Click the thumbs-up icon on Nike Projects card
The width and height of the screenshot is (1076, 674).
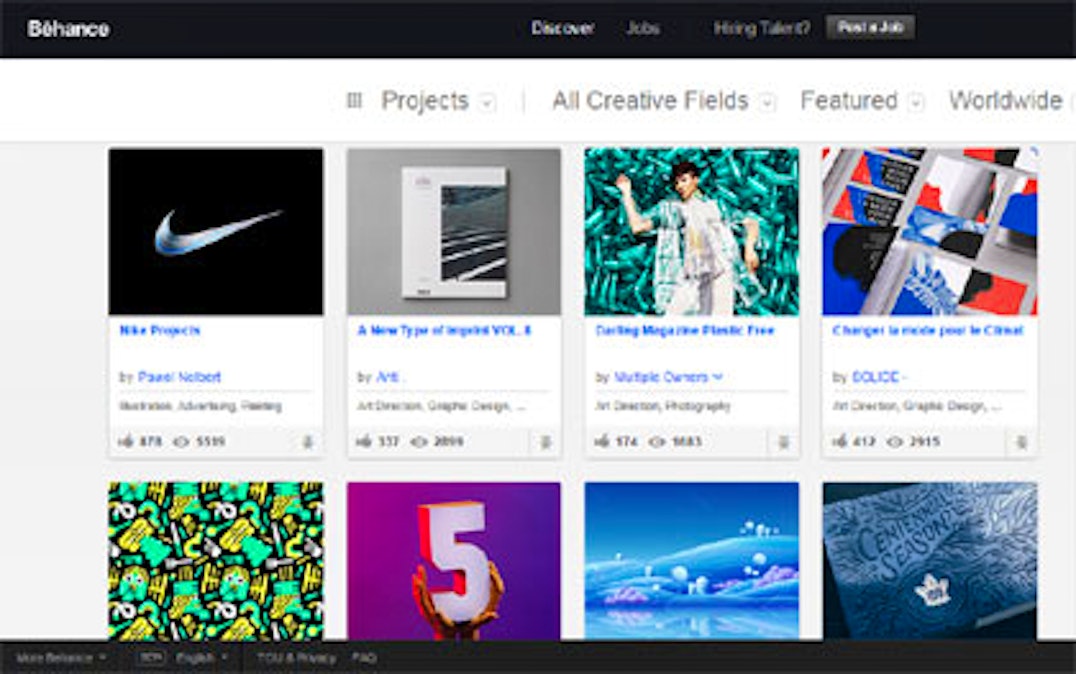126,441
